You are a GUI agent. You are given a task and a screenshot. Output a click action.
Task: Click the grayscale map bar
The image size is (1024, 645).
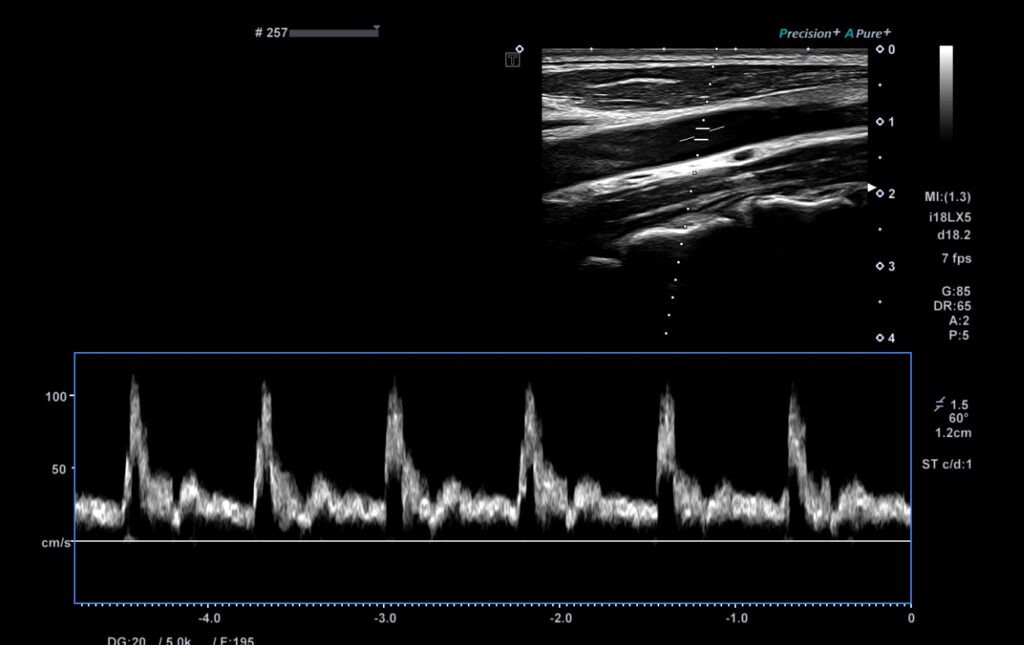pos(946,90)
